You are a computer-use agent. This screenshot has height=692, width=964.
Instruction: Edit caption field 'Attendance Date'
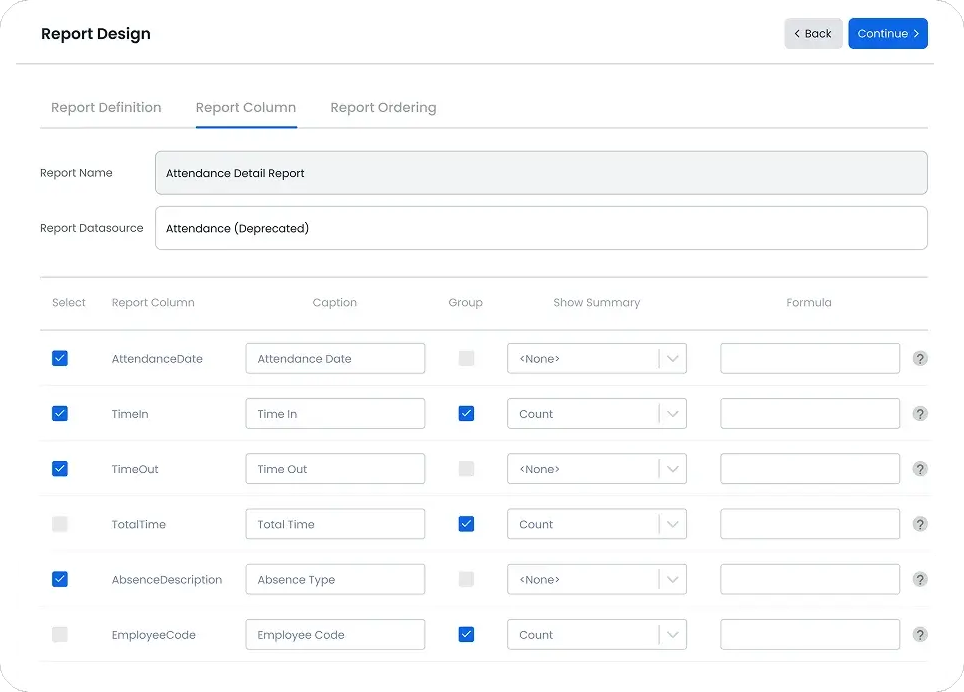coord(335,358)
